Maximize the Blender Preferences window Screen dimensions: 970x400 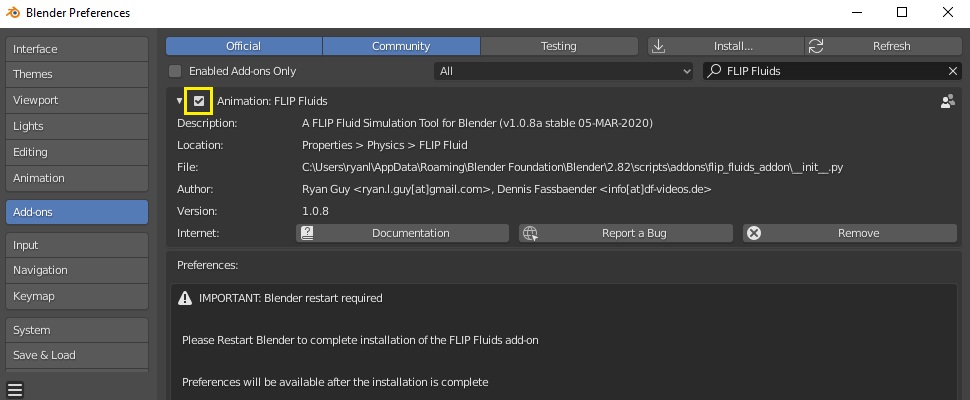click(x=902, y=12)
